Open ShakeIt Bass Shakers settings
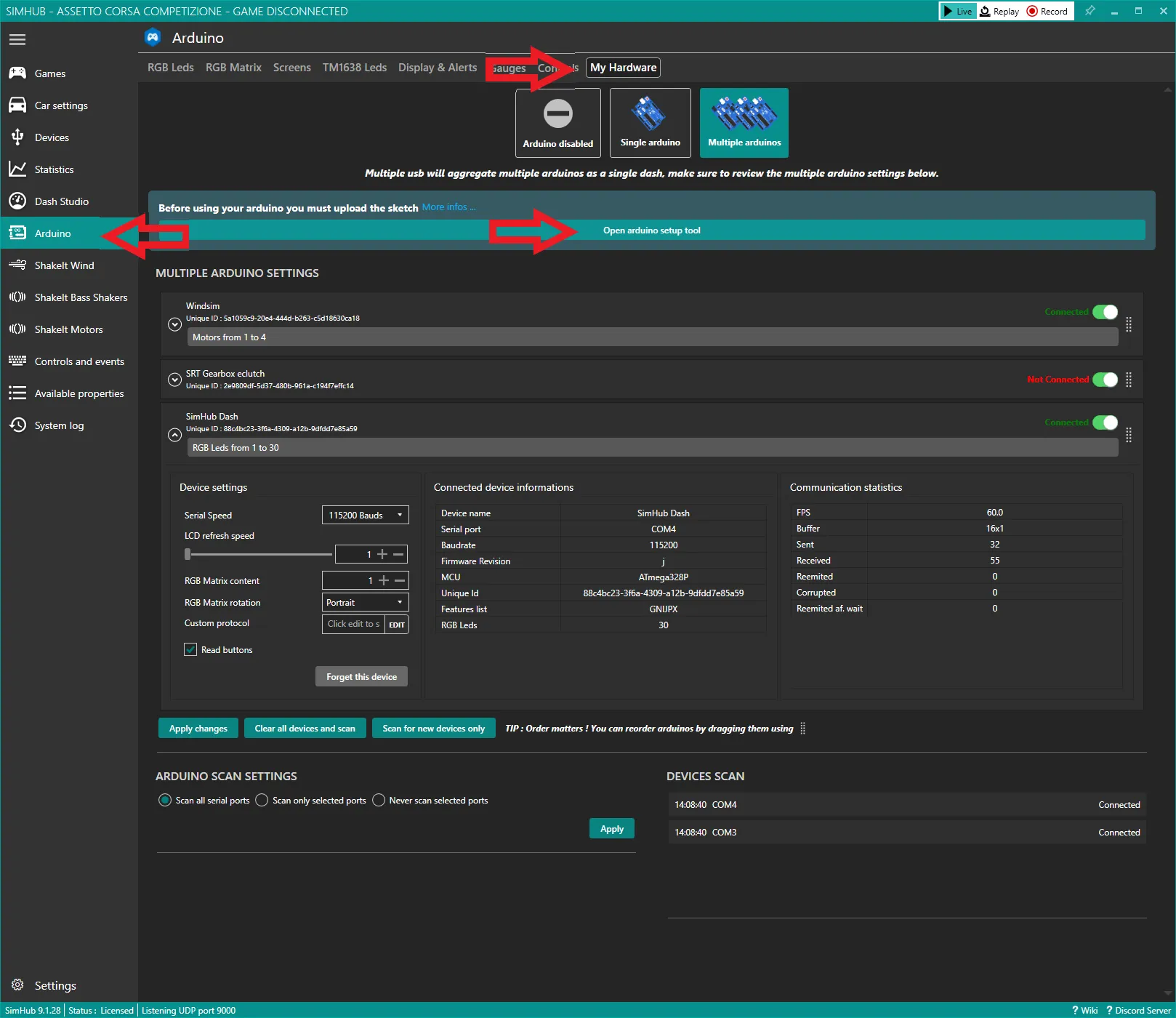The height and width of the screenshot is (1018, 1176). (x=81, y=297)
